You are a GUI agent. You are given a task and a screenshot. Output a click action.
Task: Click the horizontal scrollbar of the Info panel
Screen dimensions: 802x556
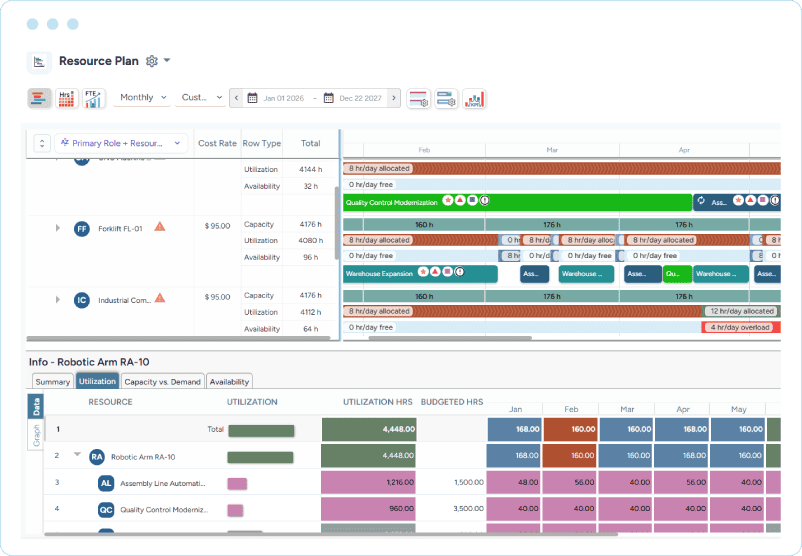(330, 534)
